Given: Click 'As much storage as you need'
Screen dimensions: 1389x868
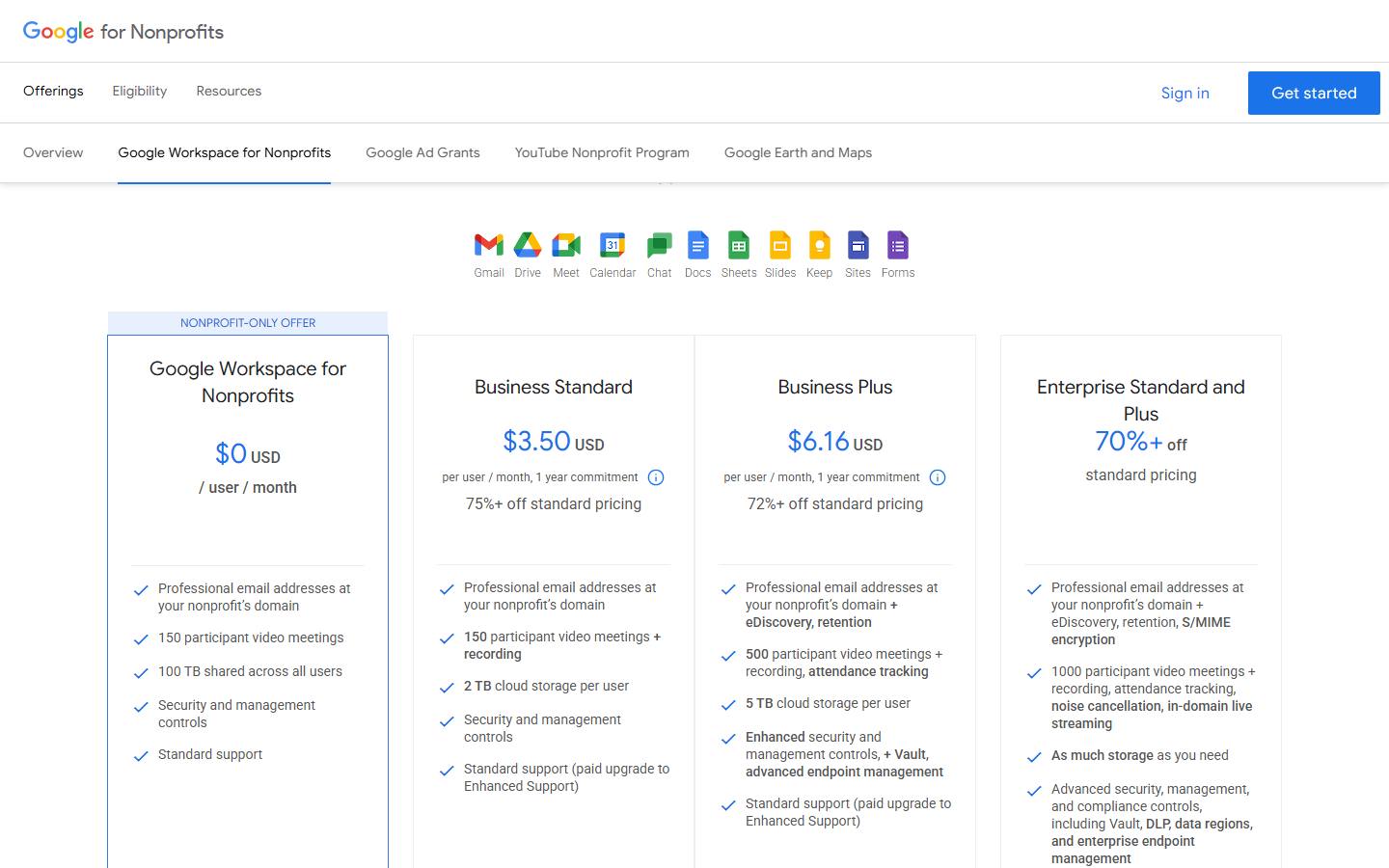Looking at the screenshot, I should 1140,755.
